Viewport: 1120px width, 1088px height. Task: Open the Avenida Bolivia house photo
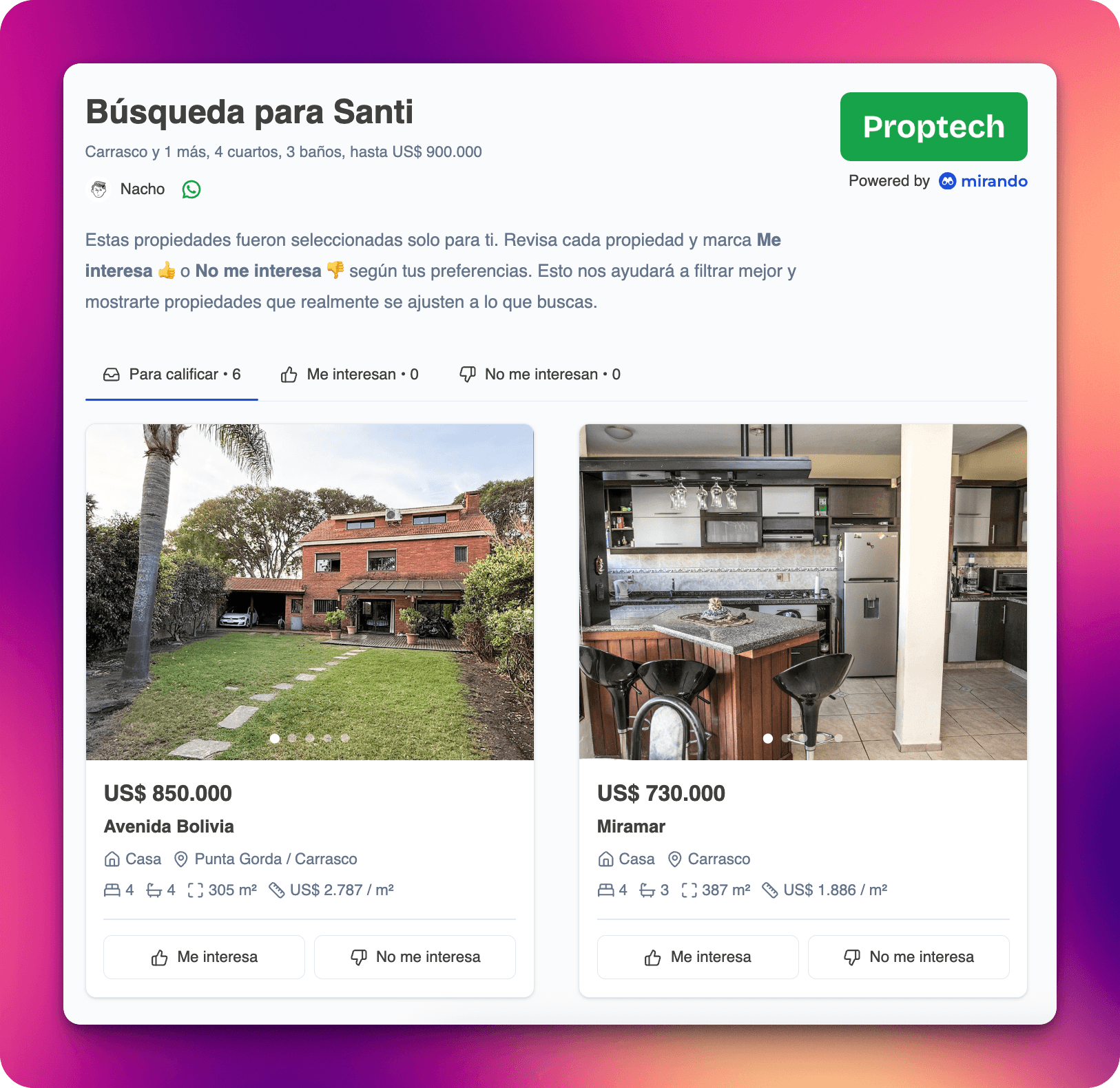click(310, 592)
